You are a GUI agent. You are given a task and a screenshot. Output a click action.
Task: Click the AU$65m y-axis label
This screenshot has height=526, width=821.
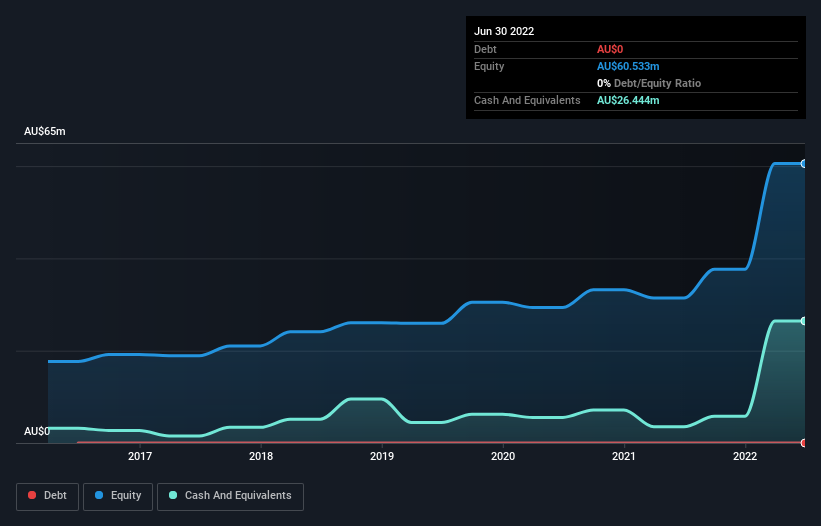tap(45, 131)
